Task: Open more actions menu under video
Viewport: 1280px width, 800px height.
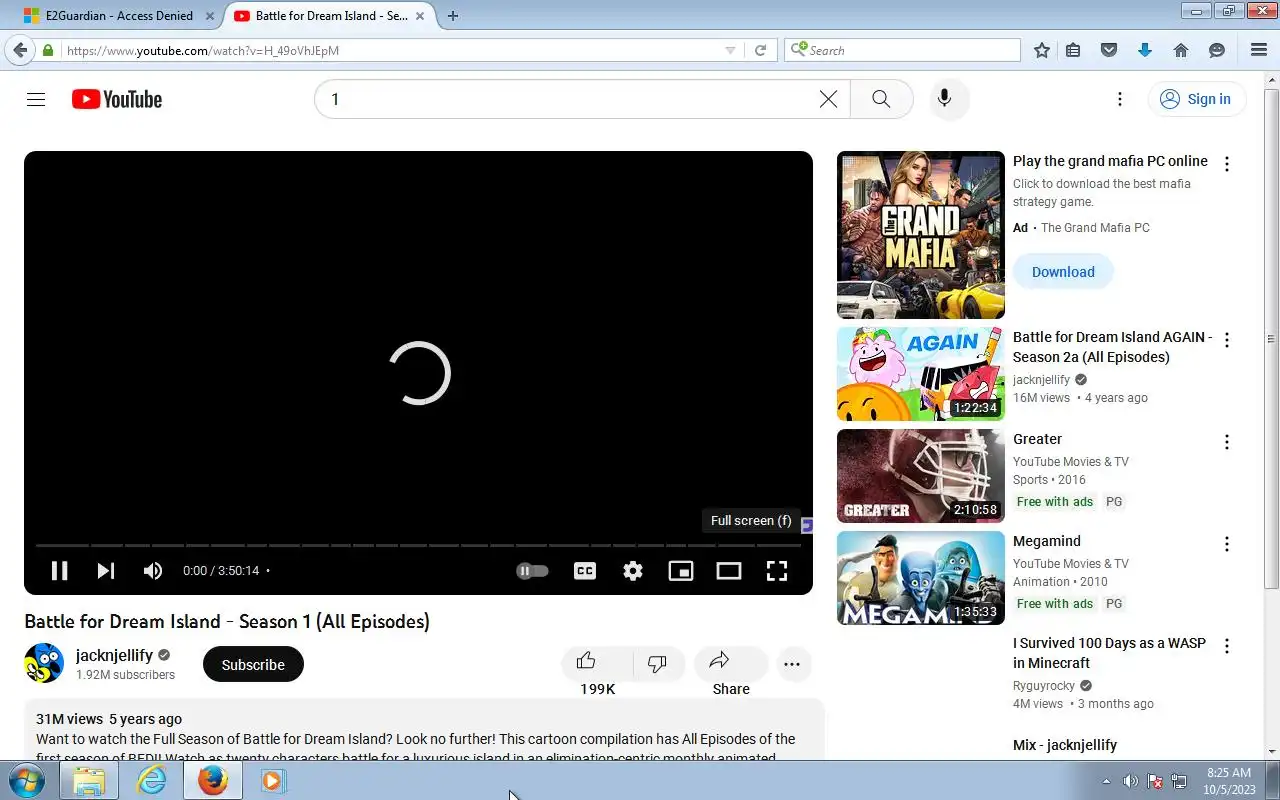Action: [792, 664]
